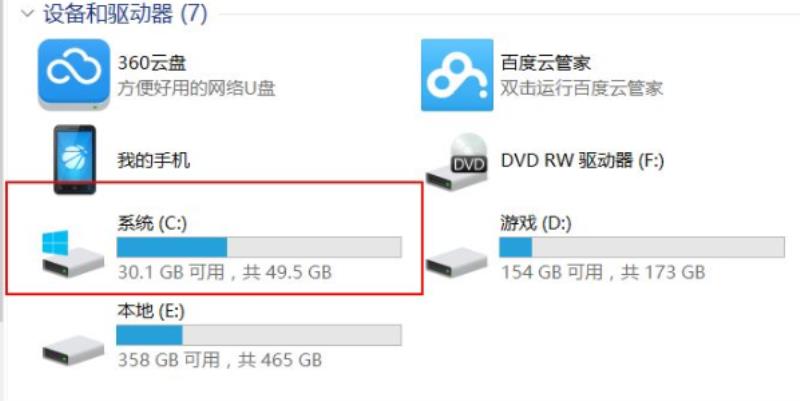Collapse the 设备和驱动器 group chevron
The width and height of the screenshot is (800, 401).
click(28, 13)
